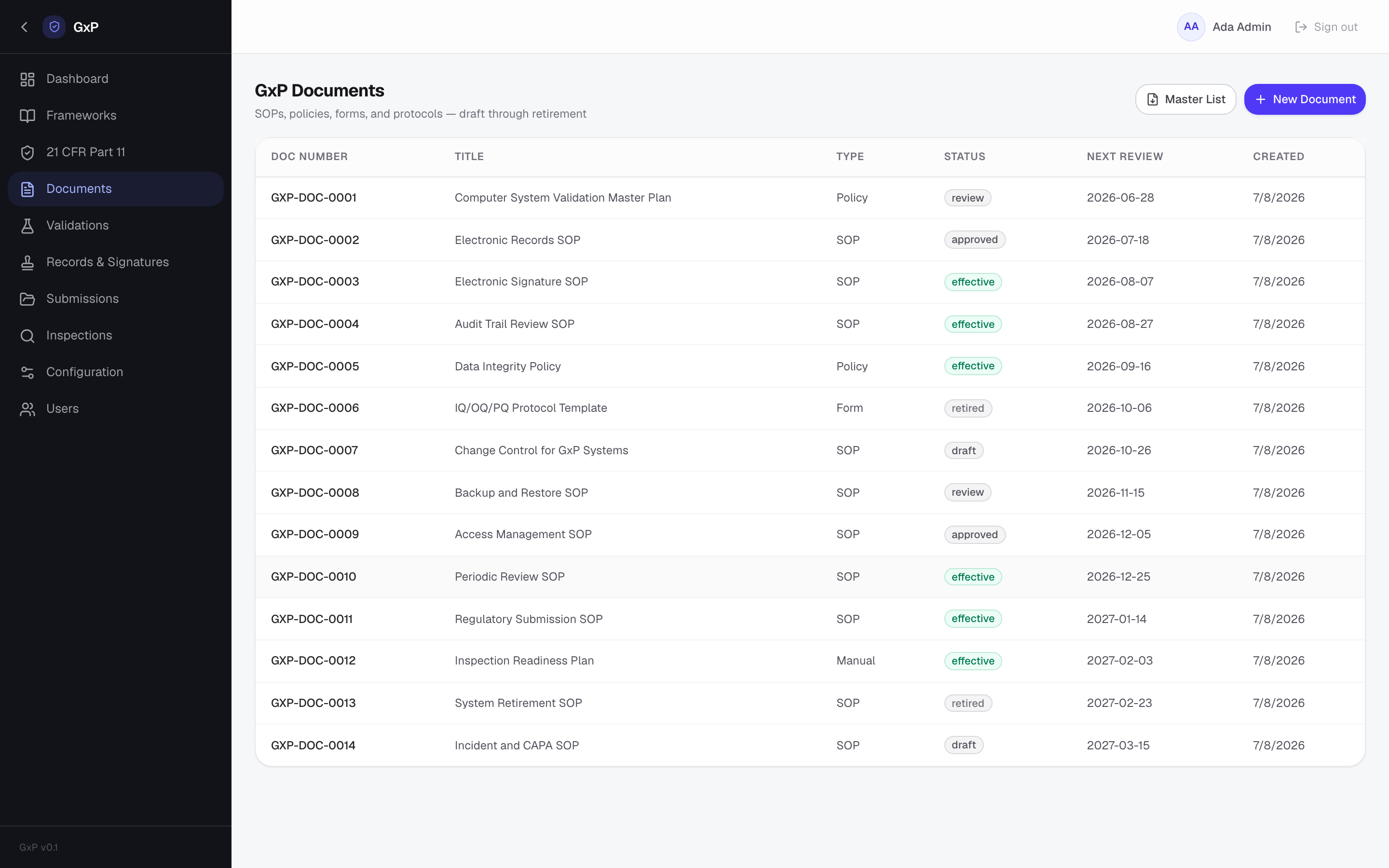Screen dimensions: 1389x868
Task: Click the 21 CFR Part 11 shield icon
Action: 27,152
